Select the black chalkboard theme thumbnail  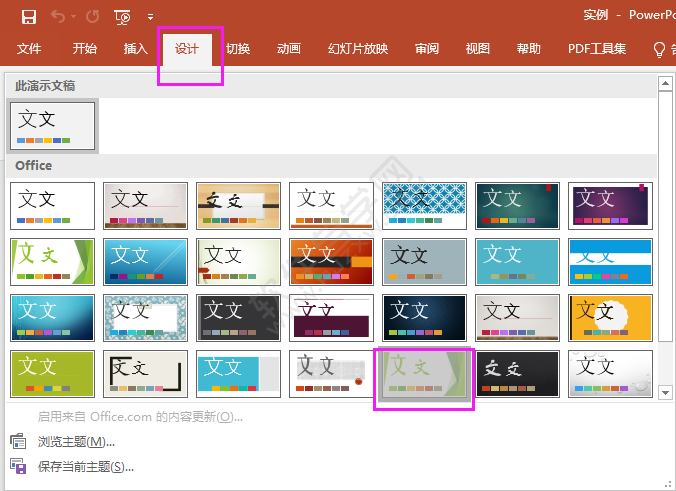517,374
